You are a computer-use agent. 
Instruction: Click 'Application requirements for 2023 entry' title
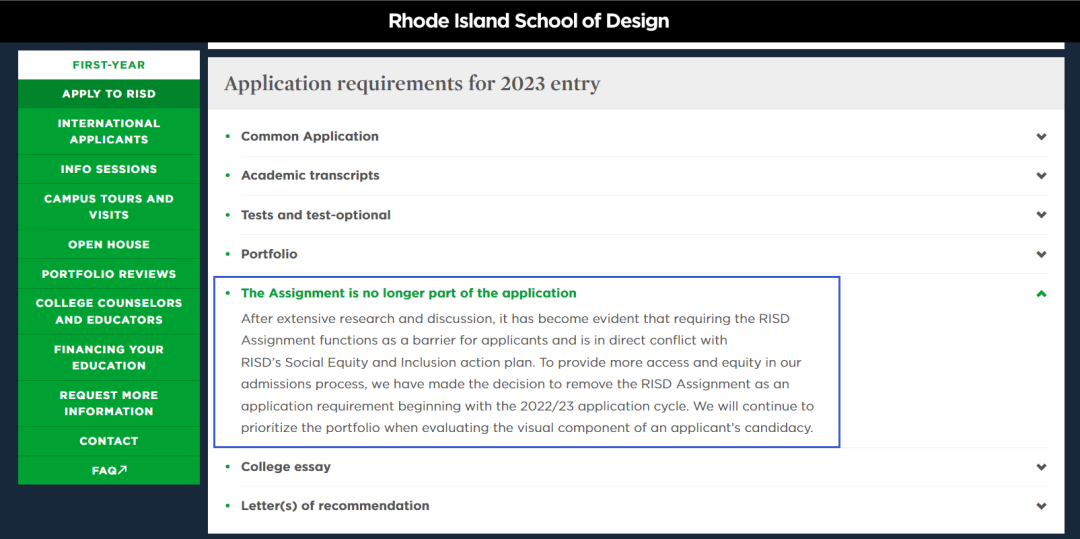(x=412, y=84)
